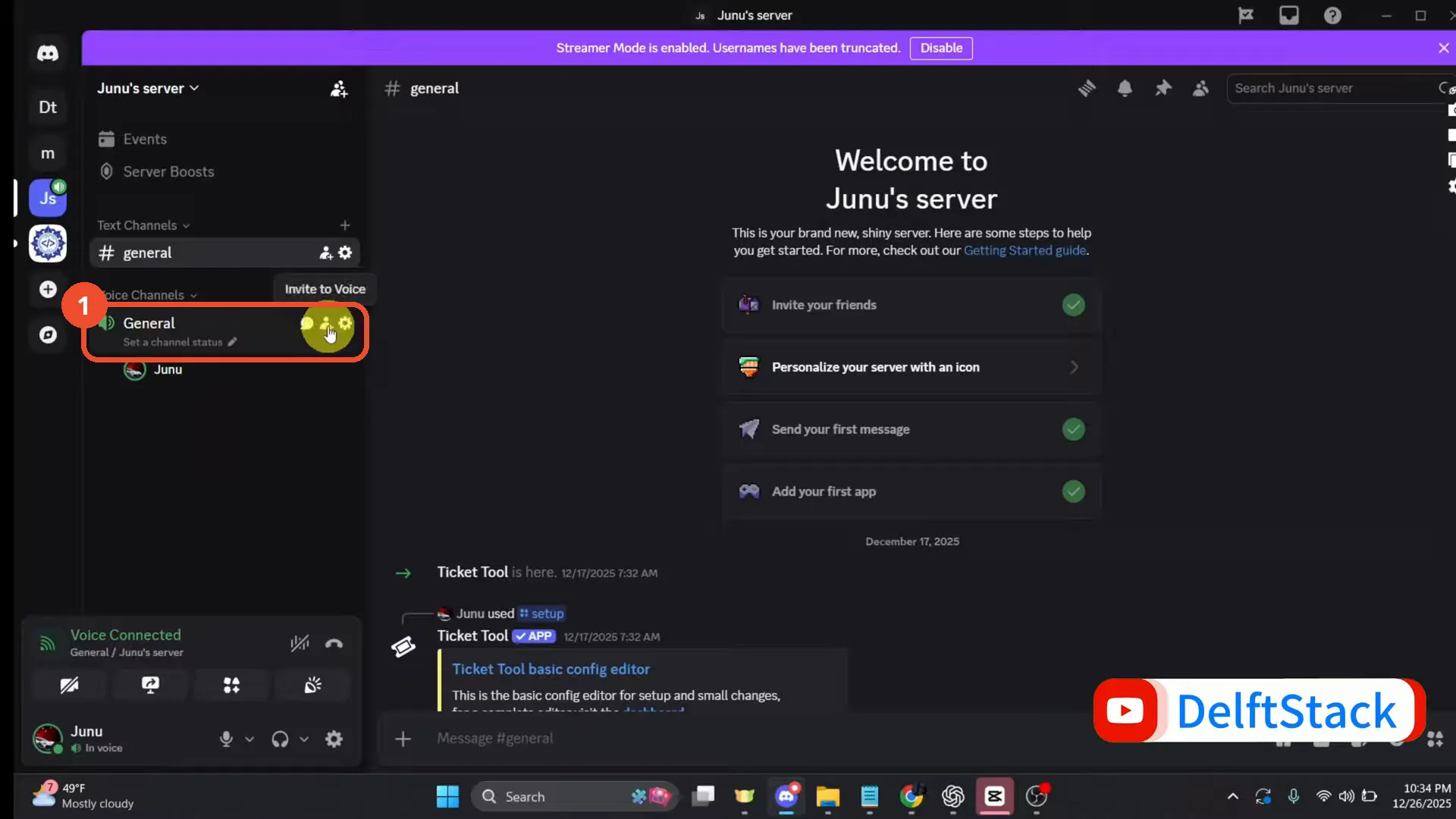Open the Windows Start menu
This screenshot has height=819, width=1456.
tap(447, 797)
